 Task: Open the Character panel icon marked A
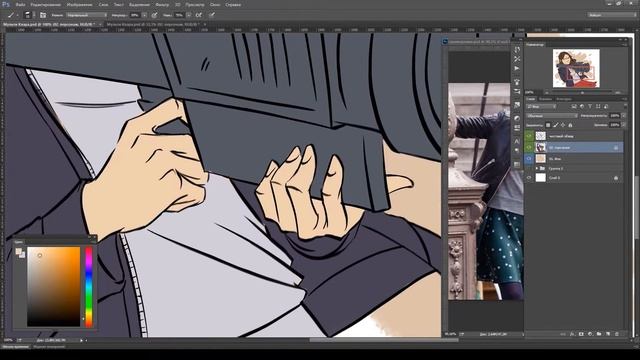(517, 141)
